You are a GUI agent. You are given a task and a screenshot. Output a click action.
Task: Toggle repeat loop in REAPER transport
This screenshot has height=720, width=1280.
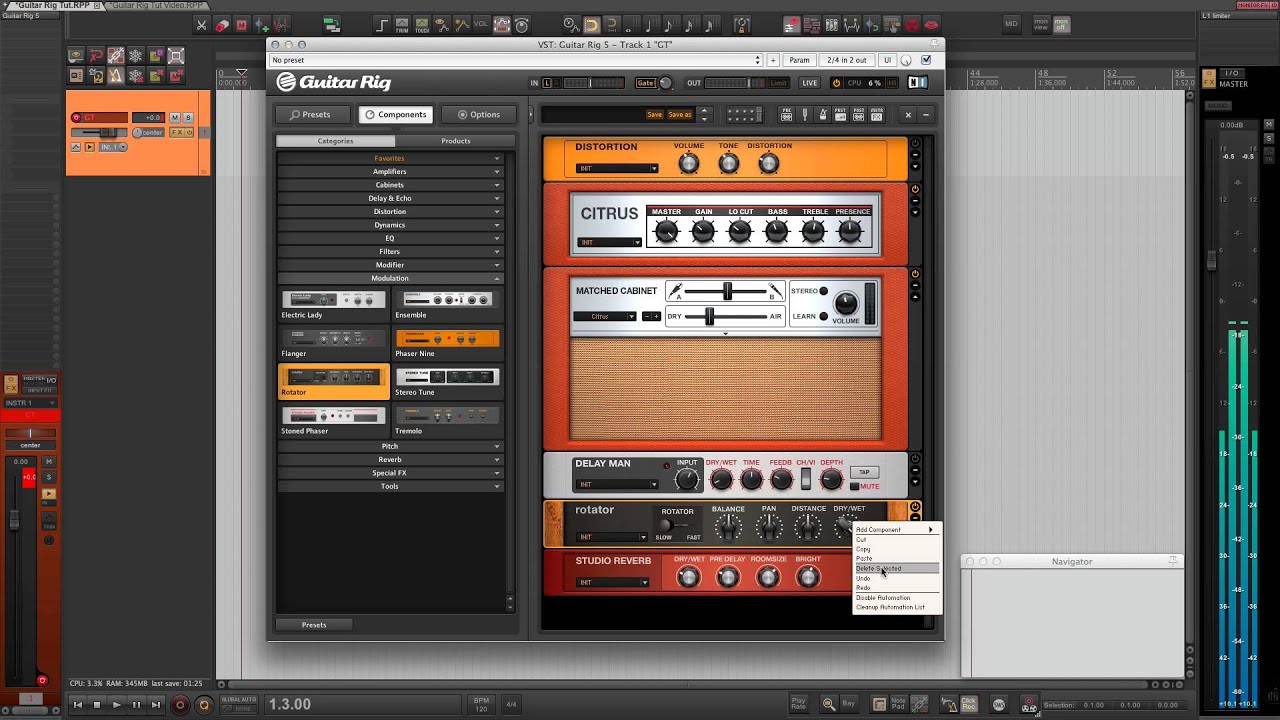point(204,705)
